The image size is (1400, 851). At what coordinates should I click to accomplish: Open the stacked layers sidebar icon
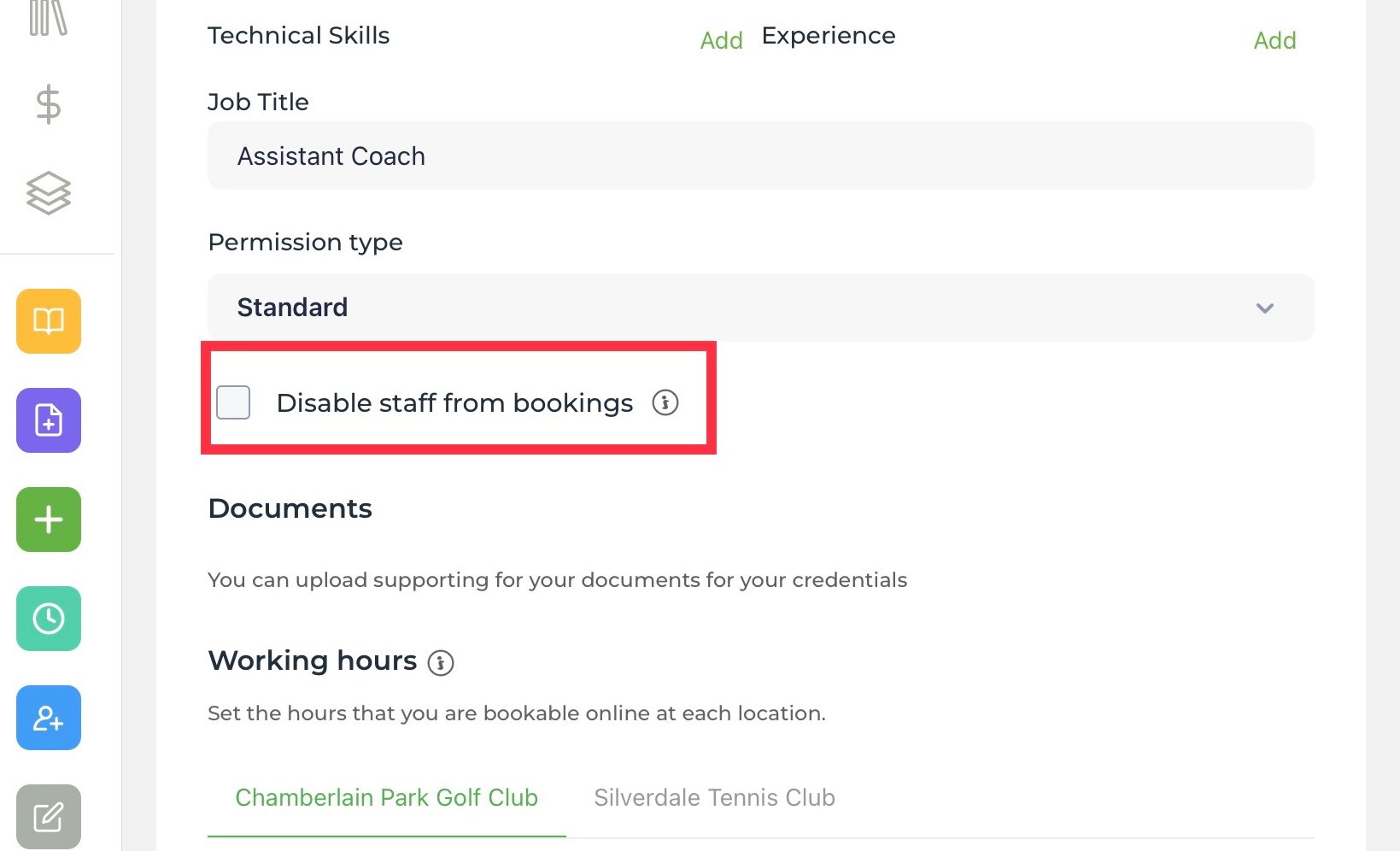click(49, 193)
